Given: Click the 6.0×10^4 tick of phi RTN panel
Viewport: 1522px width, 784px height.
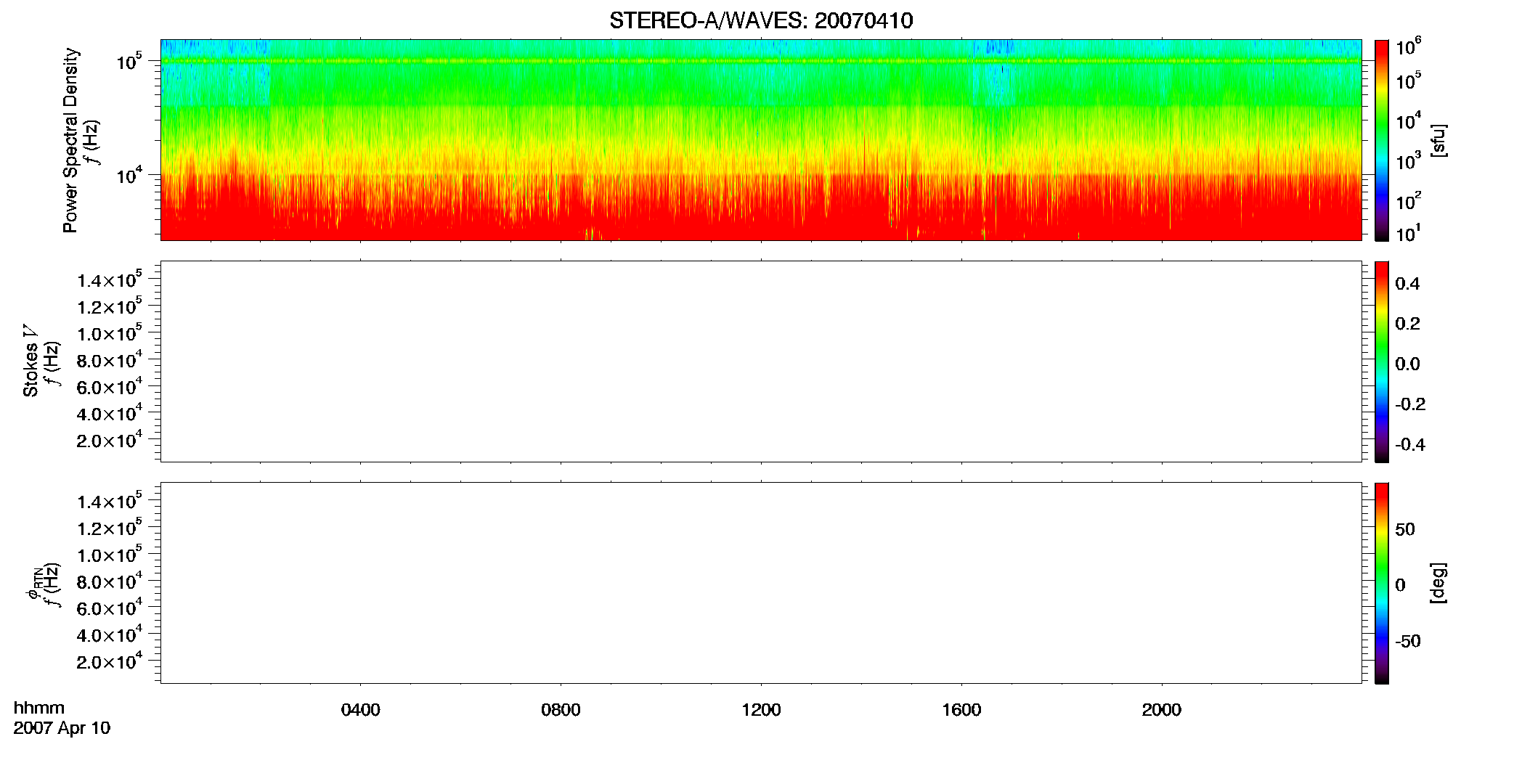Looking at the screenshot, I should point(110,608).
